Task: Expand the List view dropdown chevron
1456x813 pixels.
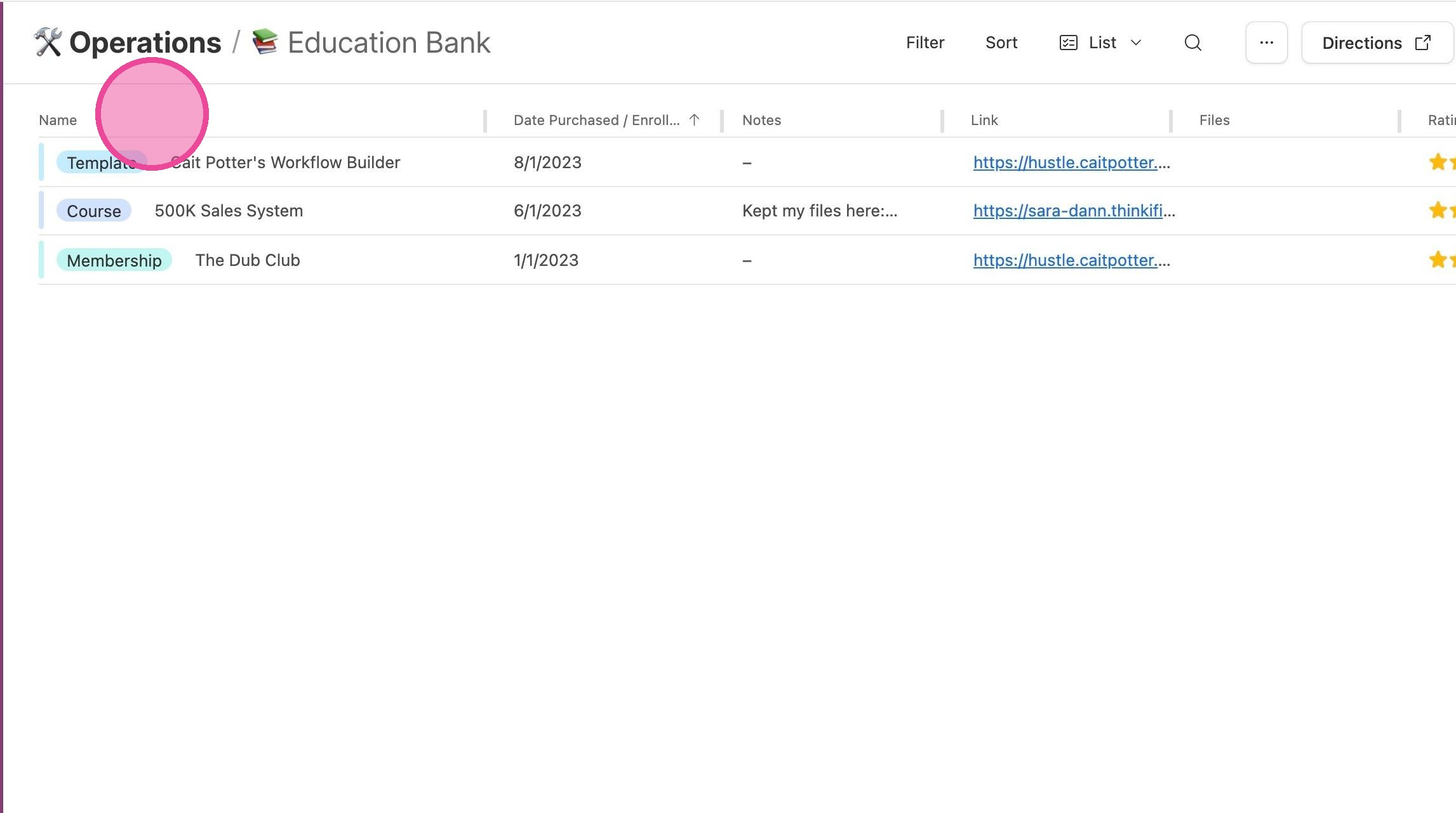Action: [1136, 43]
